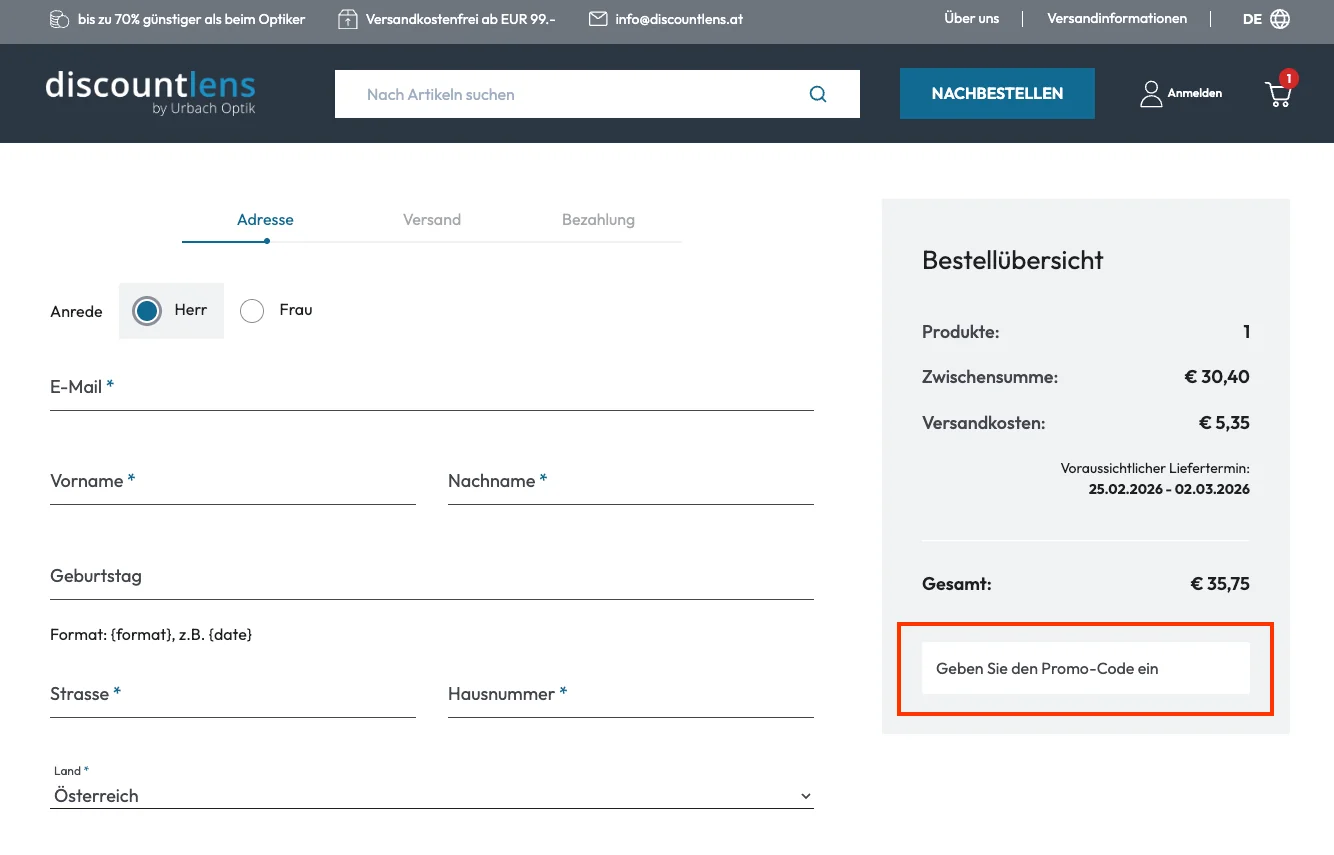
Task: Click the envelope icon beside the support email
Action: (598, 18)
